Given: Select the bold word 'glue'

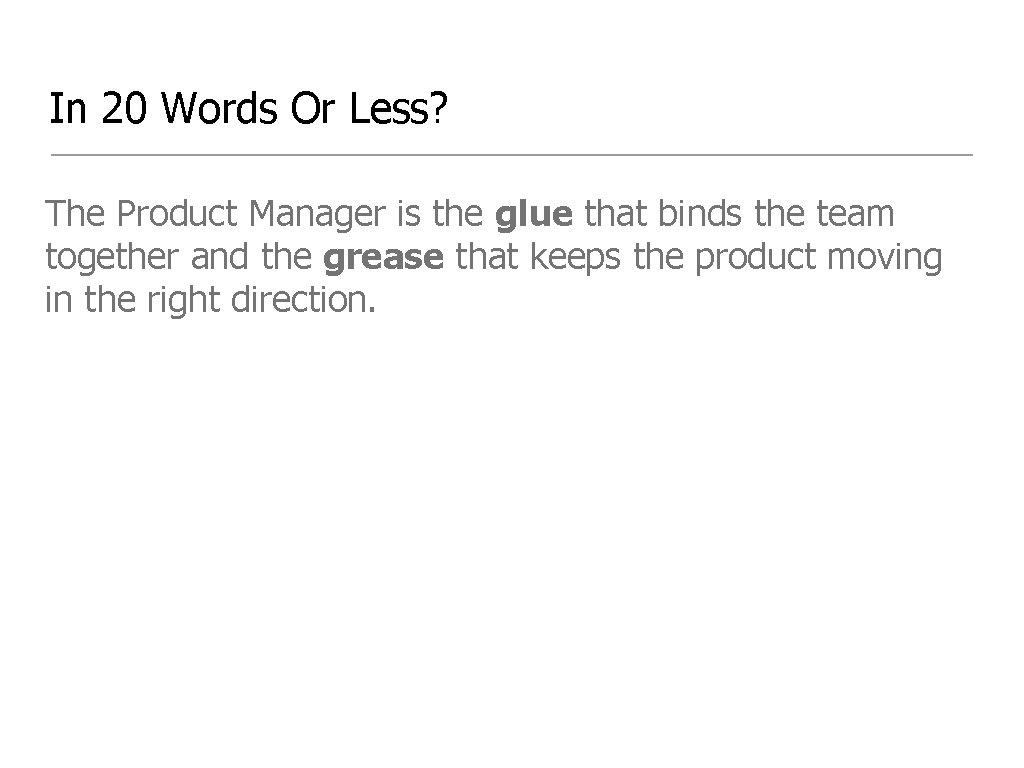Looking at the screenshot, I should coord(534,216).
